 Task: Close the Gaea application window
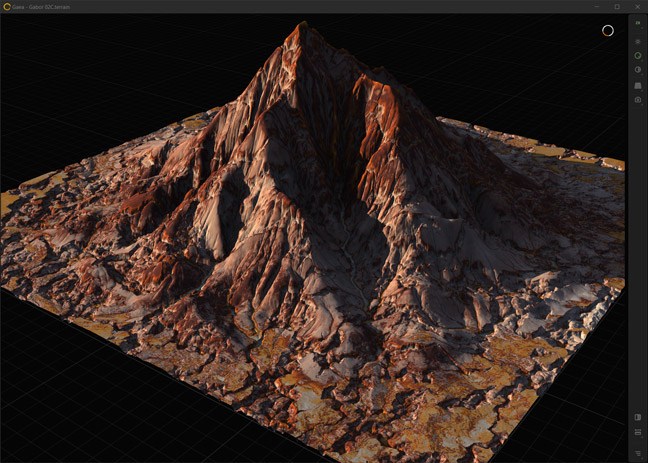tap(637, 7)
